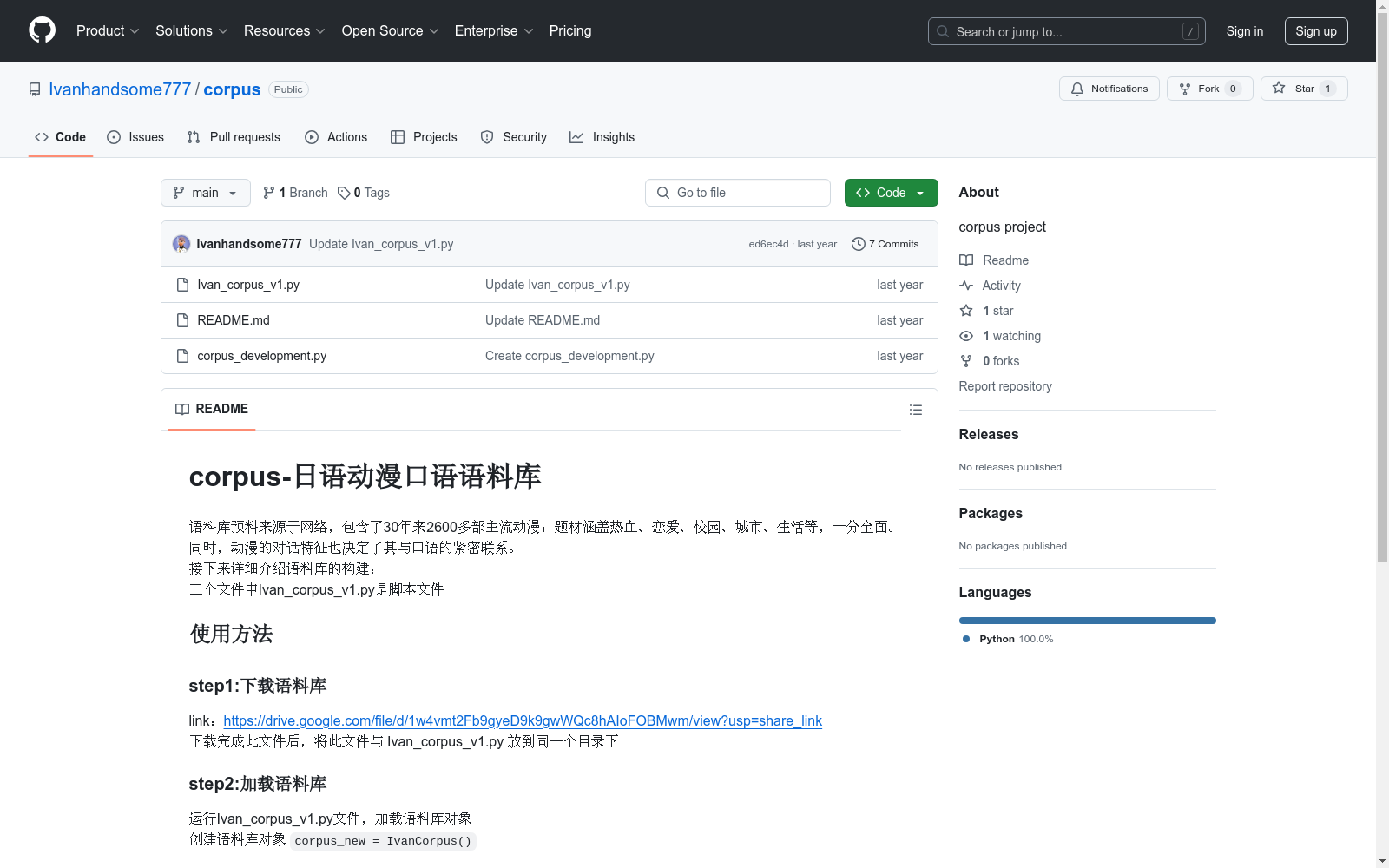Screen dimensions: 1389x868
Task: Click the Sign up button
Action: click(1316, 31)
